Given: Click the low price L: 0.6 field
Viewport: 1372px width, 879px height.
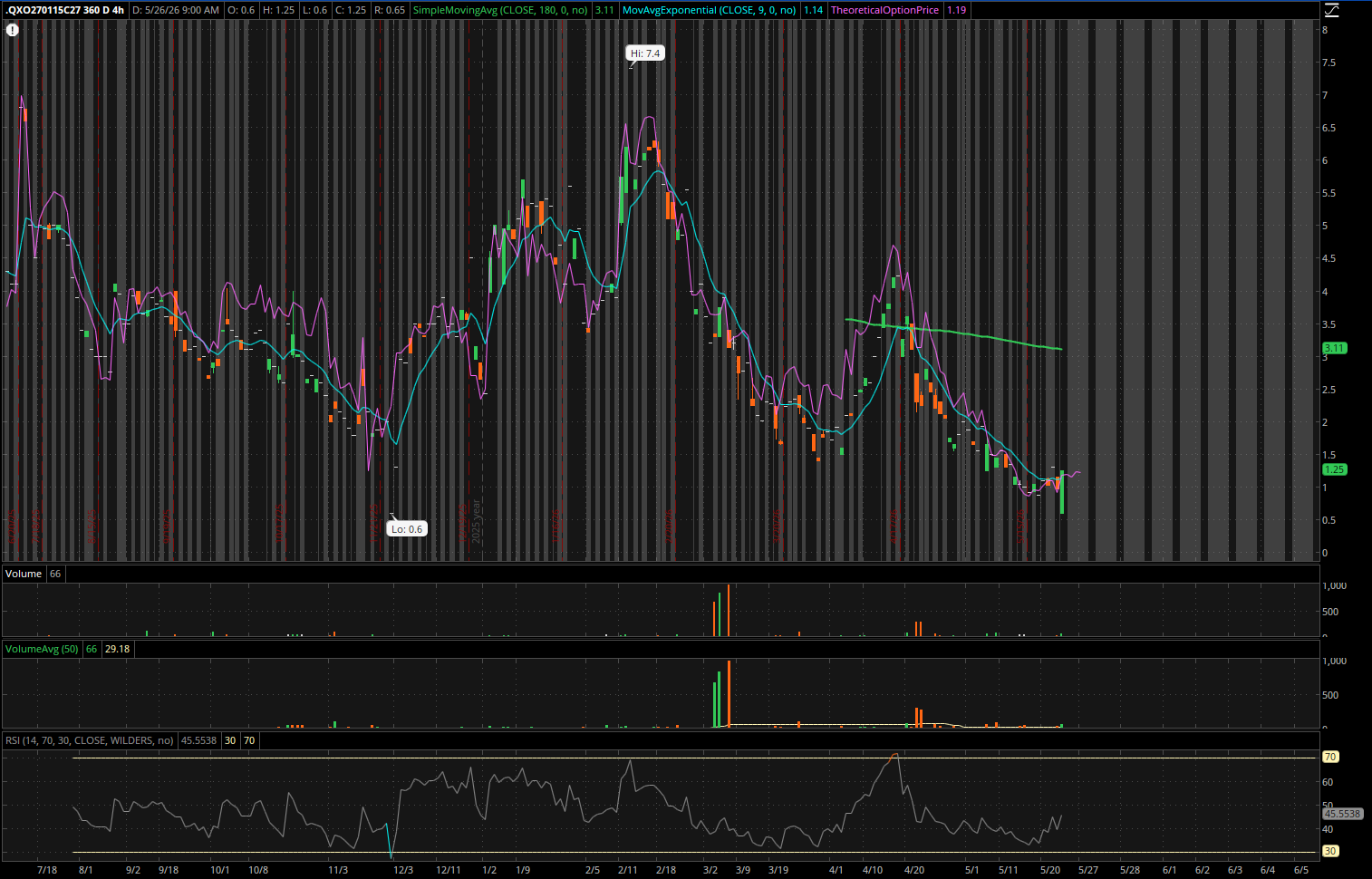Looking at the screenshot, I should [314, 10].
